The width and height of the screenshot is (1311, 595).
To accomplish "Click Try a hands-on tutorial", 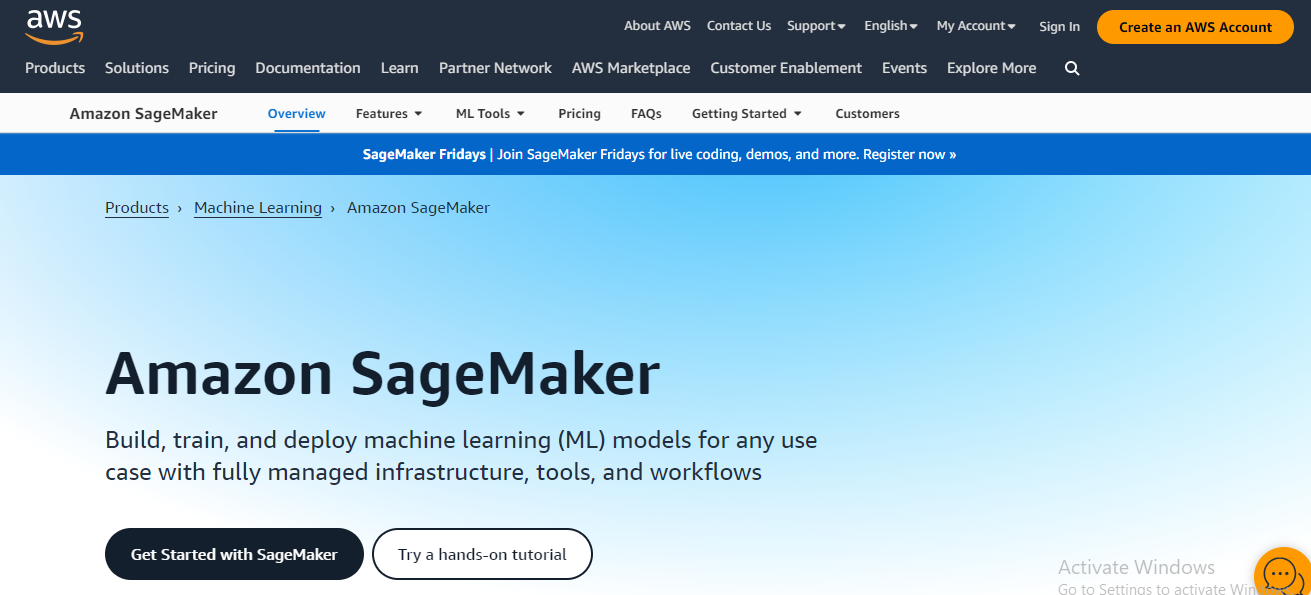I will pyautogui.click(x=482, y=554).
